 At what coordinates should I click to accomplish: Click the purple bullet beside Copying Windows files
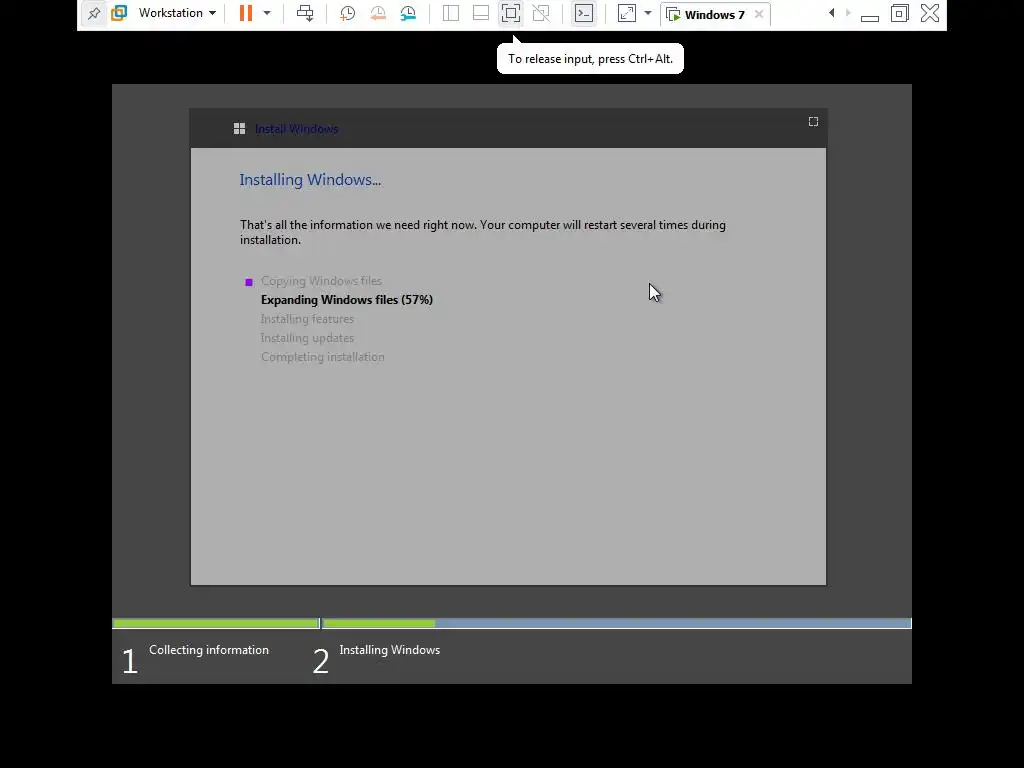coord(249,282)
